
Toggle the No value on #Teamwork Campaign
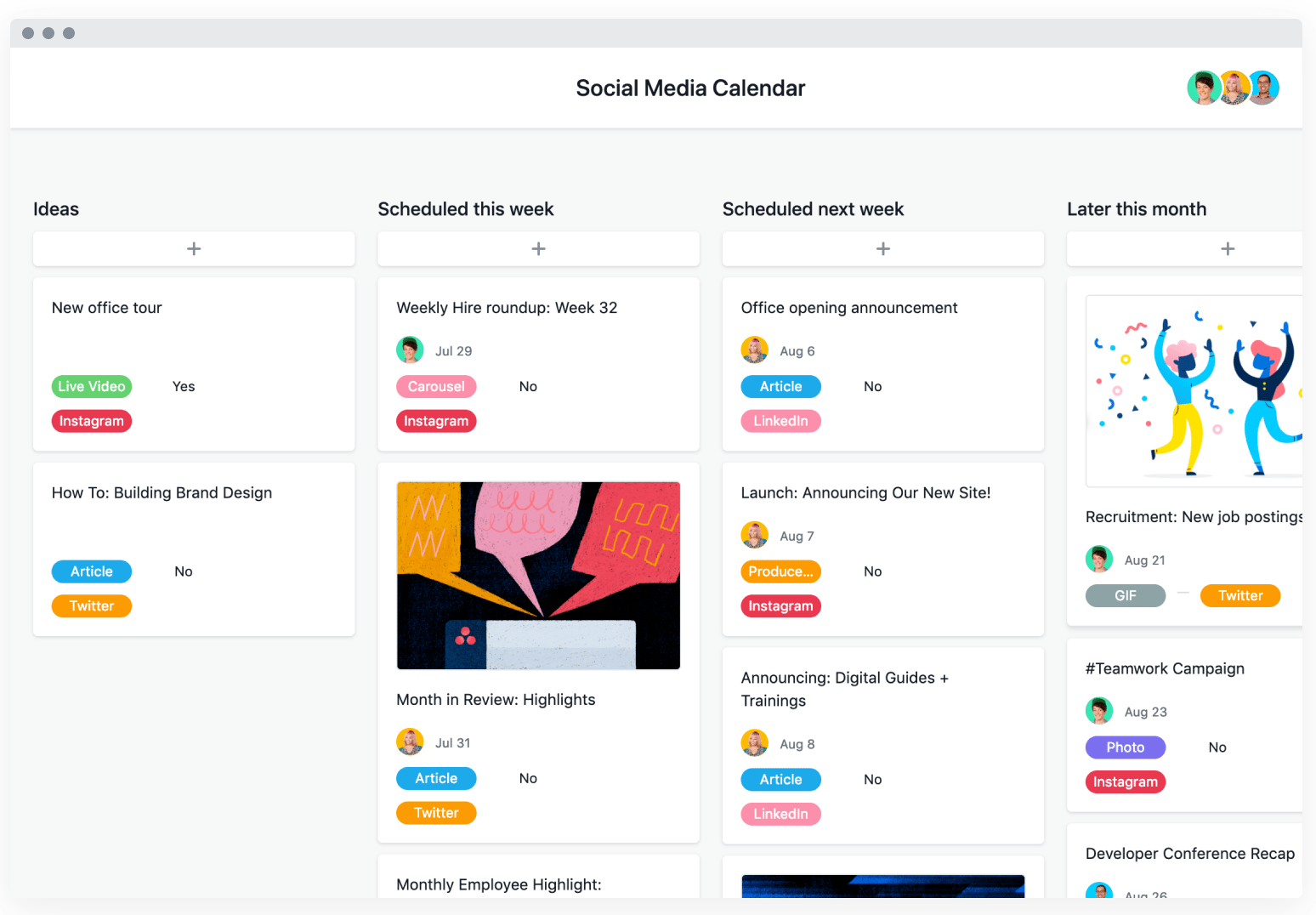coord(1217,747)
